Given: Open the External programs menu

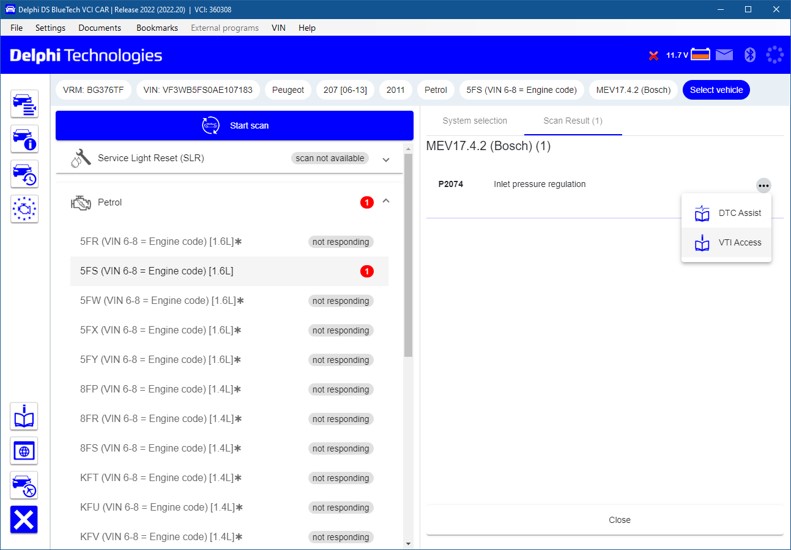Looking at the screenshot, I should pos(224,28).
